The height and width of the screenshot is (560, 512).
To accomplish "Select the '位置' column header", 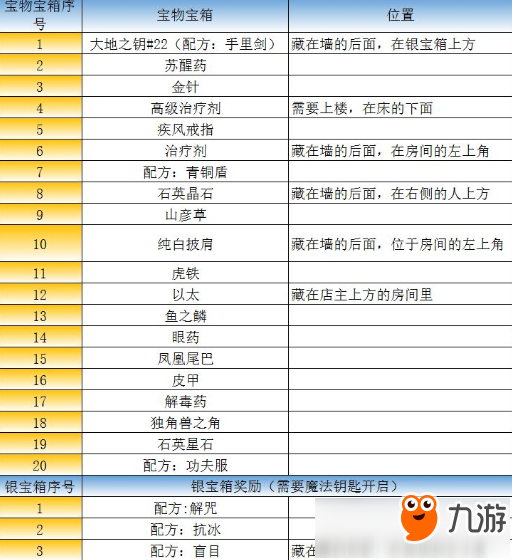I will 400,16.
